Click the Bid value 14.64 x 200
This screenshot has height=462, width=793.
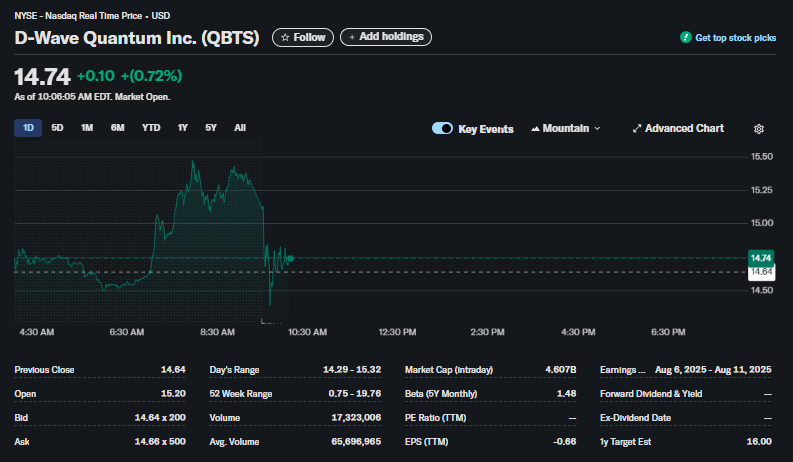pyautogui.click(x=160, y=418)
